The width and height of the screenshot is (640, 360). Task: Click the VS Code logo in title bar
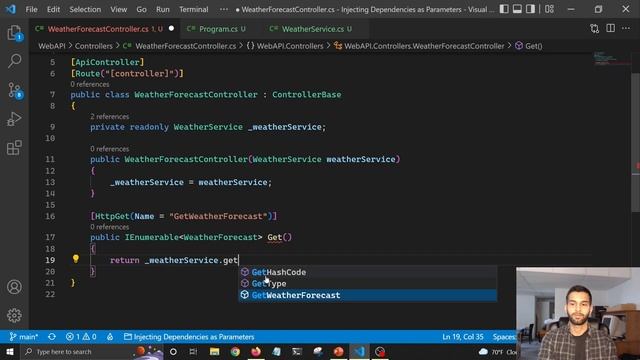pos(11,9)
